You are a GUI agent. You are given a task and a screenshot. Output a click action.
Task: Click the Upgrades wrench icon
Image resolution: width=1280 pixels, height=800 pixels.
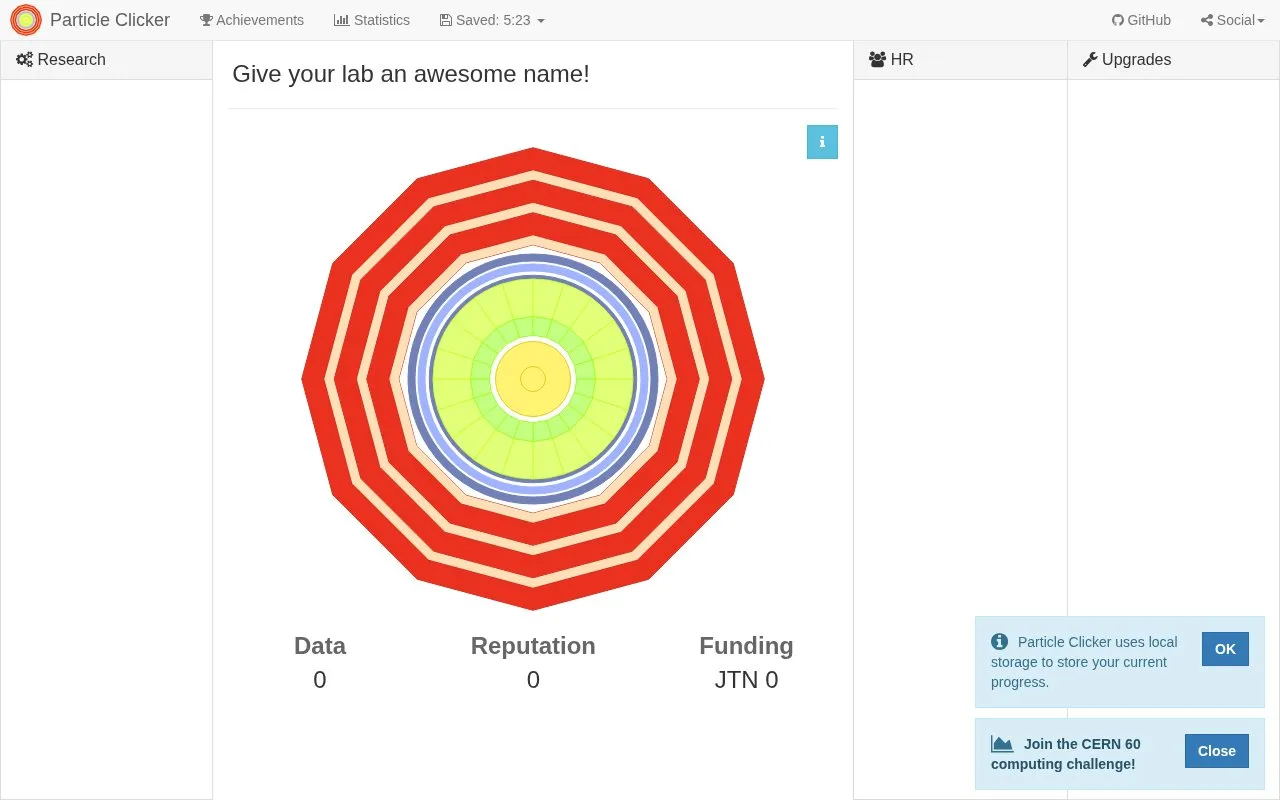[x=1090, y=60]
